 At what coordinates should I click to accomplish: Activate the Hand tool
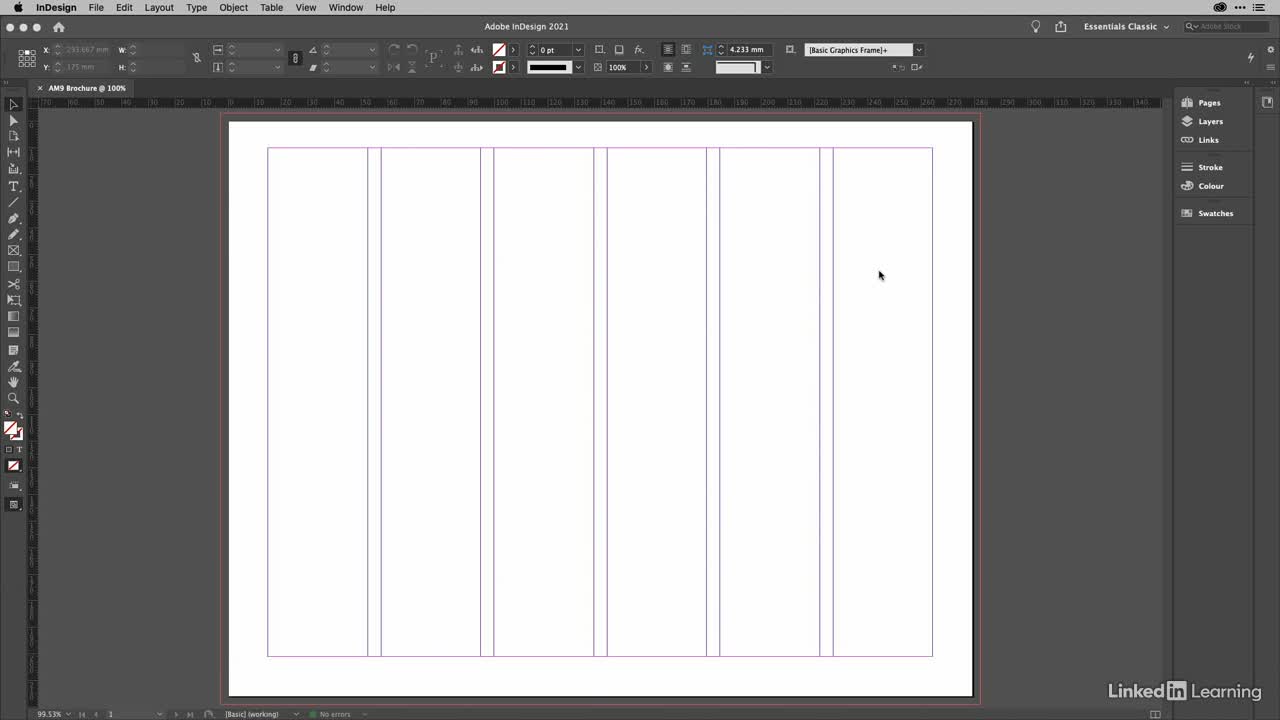pos(14,382)
